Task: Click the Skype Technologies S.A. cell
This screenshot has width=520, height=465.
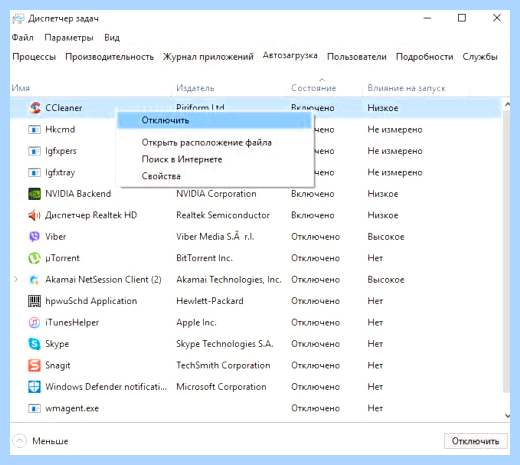Action: [225, 344]
